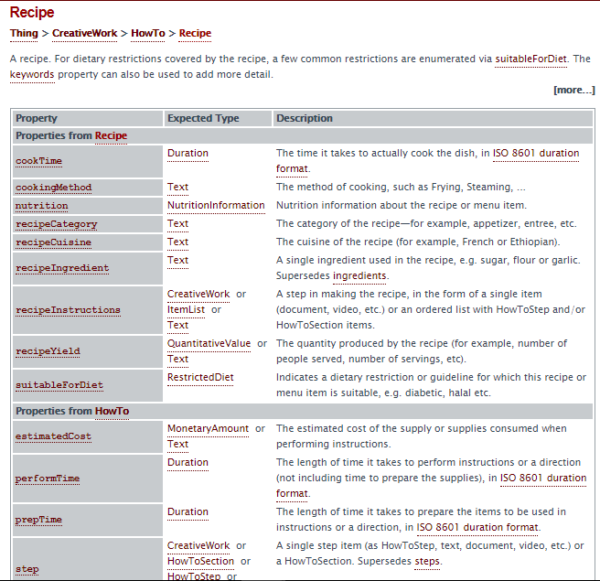Viewport: 600px width, 581px height.
Task: Click the recipeIngredient property link
Action: pos(62,268)
